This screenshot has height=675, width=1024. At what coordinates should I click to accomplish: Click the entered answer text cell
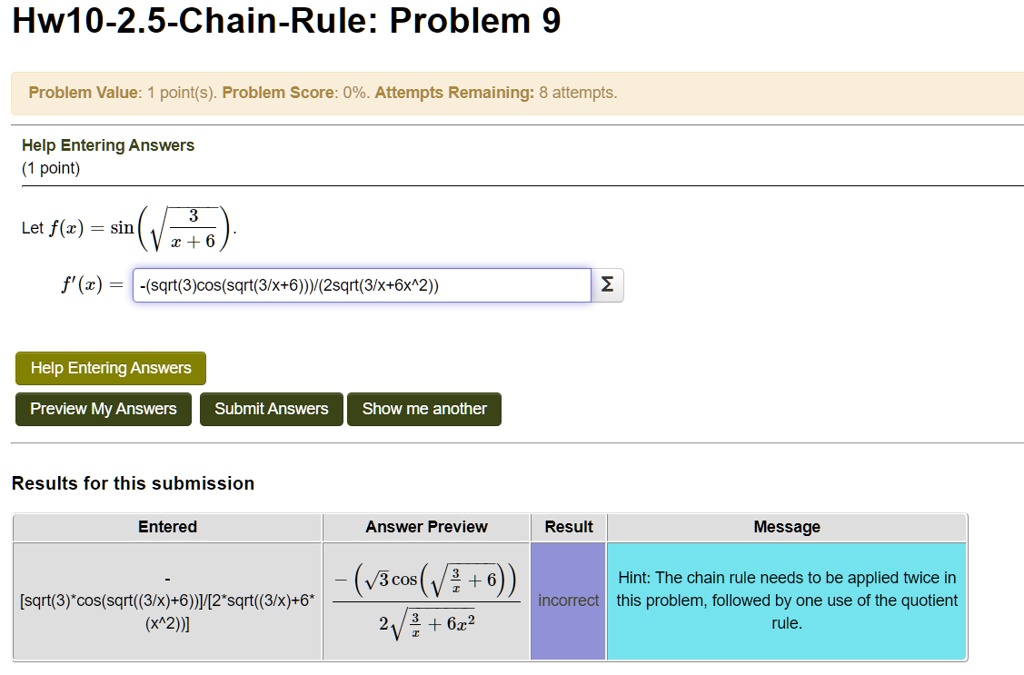click(167, 601)
